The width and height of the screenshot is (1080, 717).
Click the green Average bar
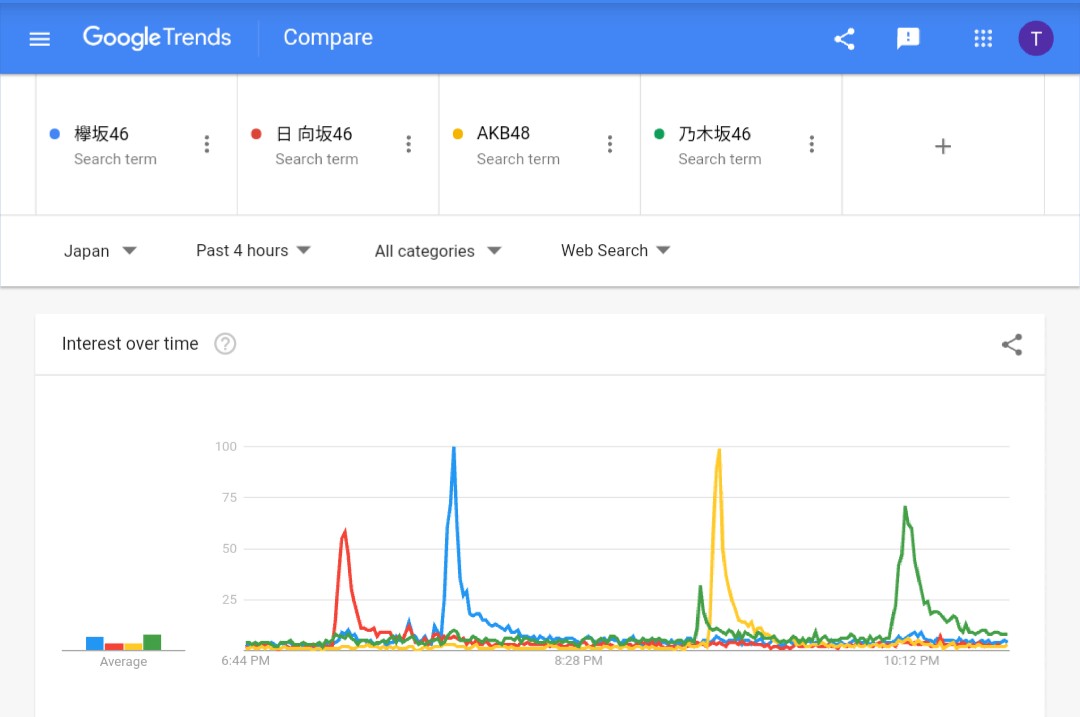tap(152, 642)
